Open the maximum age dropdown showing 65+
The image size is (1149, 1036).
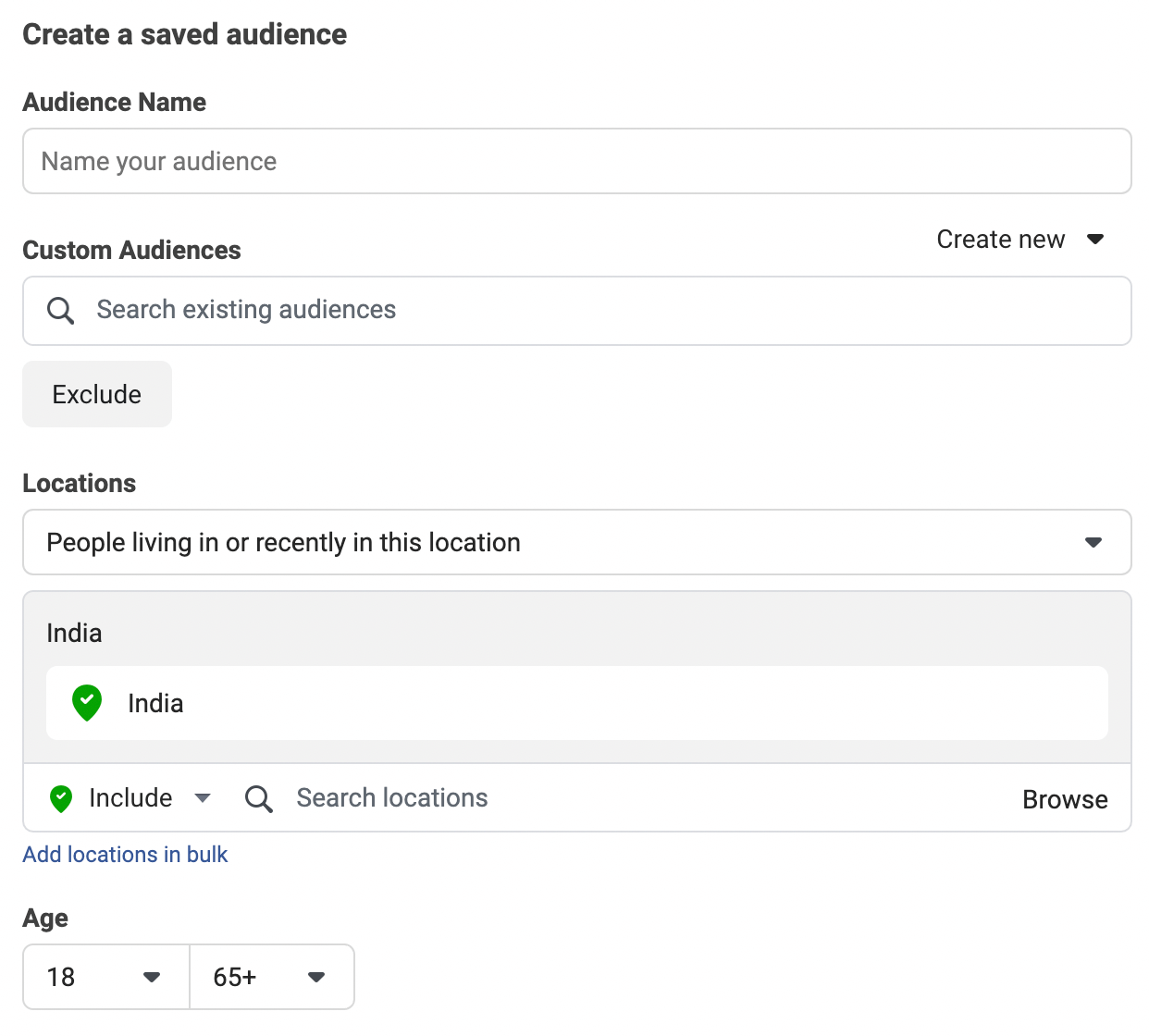pos(271,977)
